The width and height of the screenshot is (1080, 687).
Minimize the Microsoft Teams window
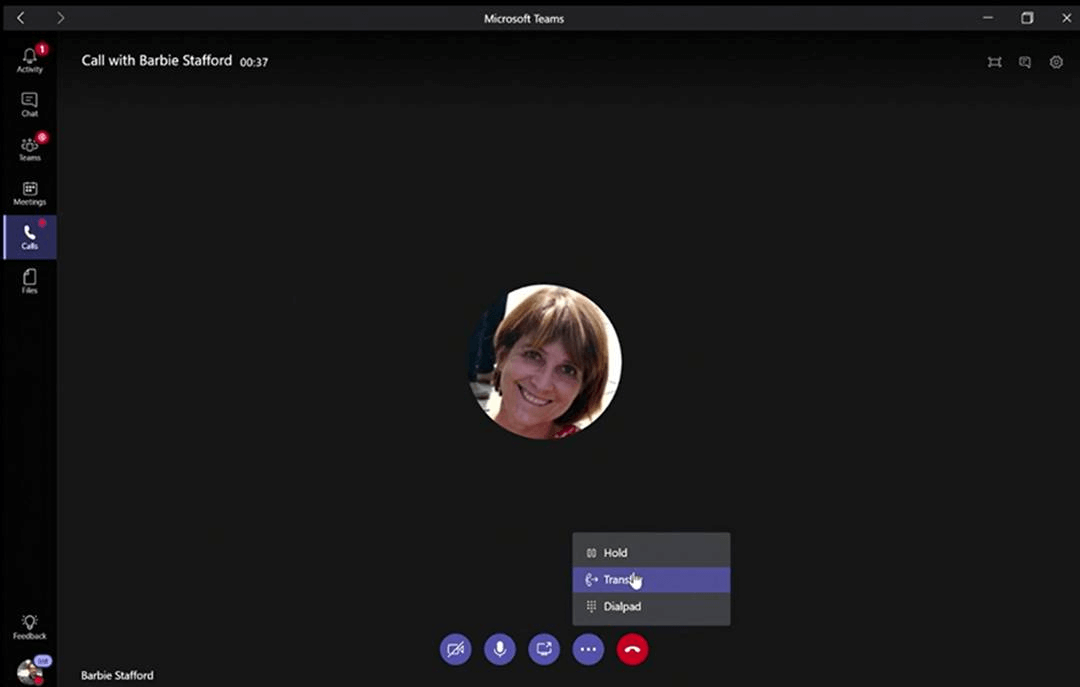tap(988, 18)
